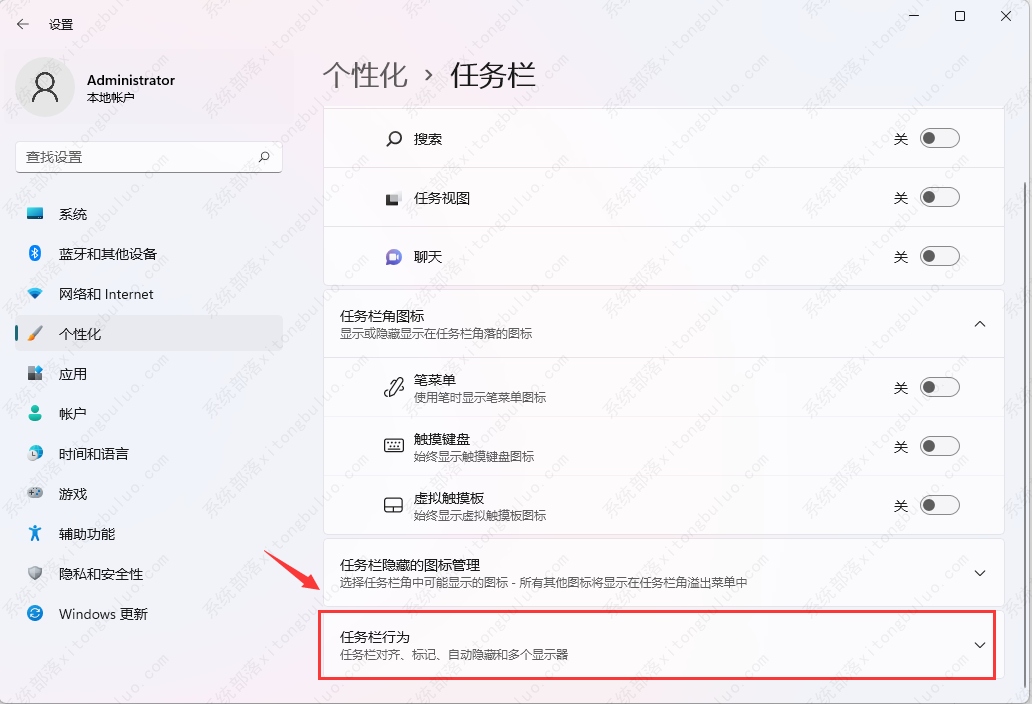
Task: Click the 查找设置 search box
Action: tap(138, 157)
